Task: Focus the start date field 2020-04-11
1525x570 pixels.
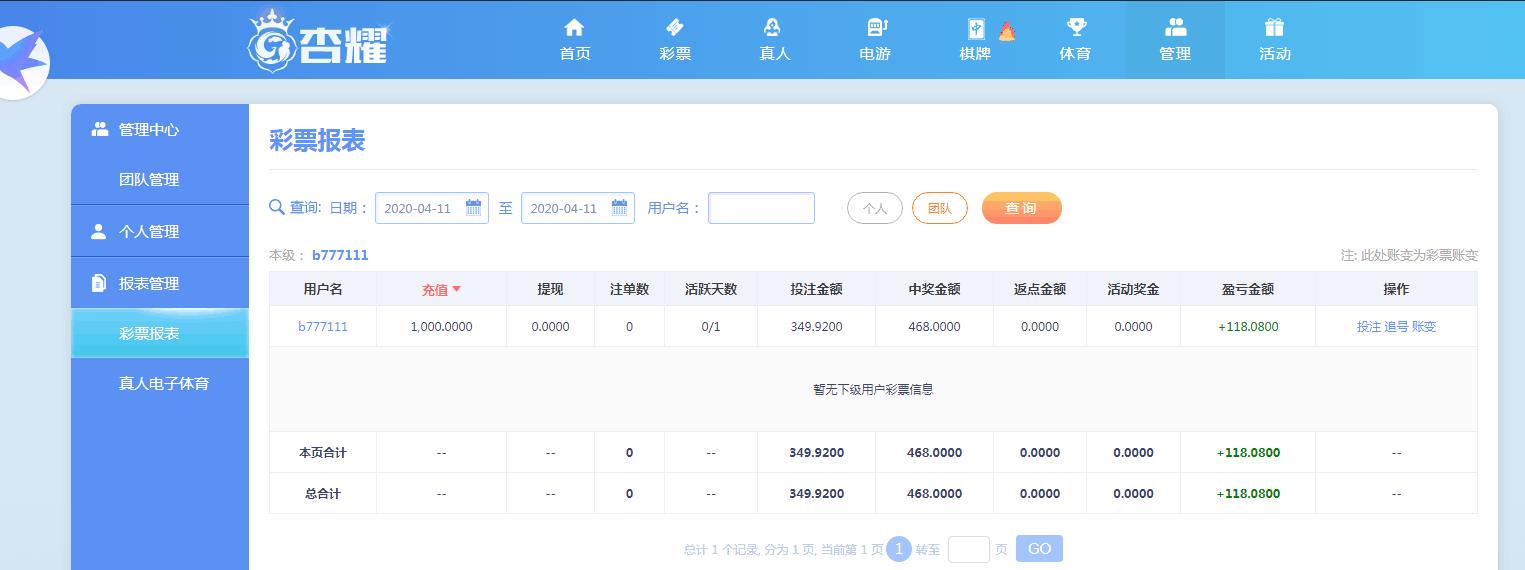Action: [432, 208]
